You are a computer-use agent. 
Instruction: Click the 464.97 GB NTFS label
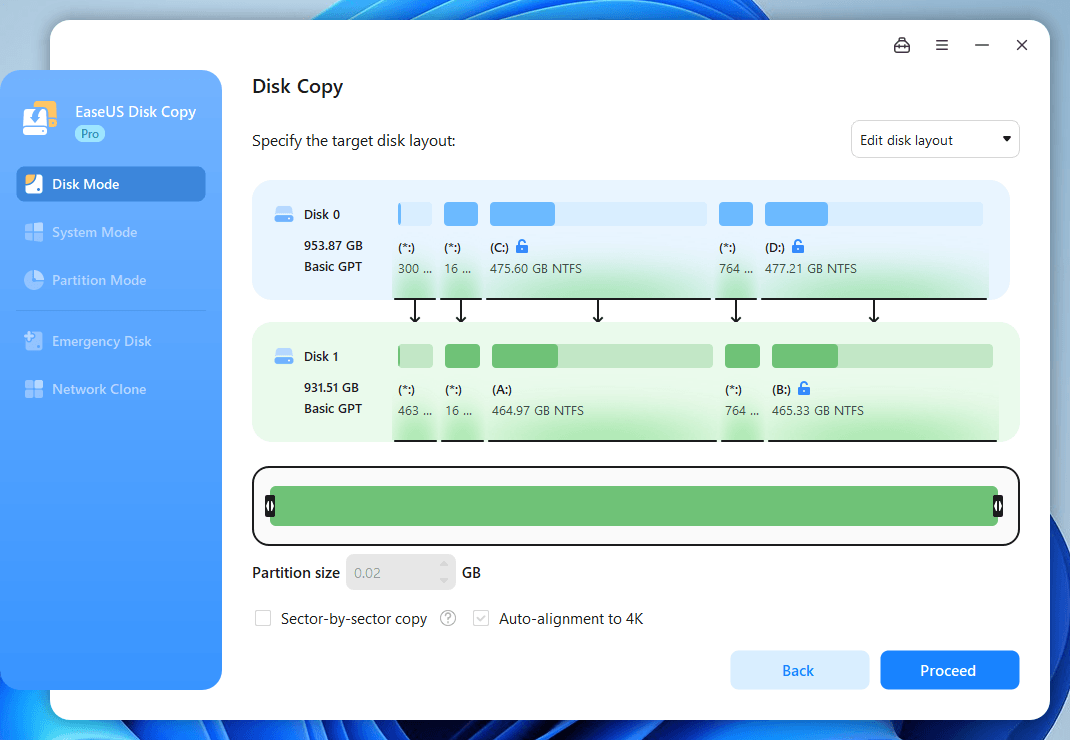point(538,411)
